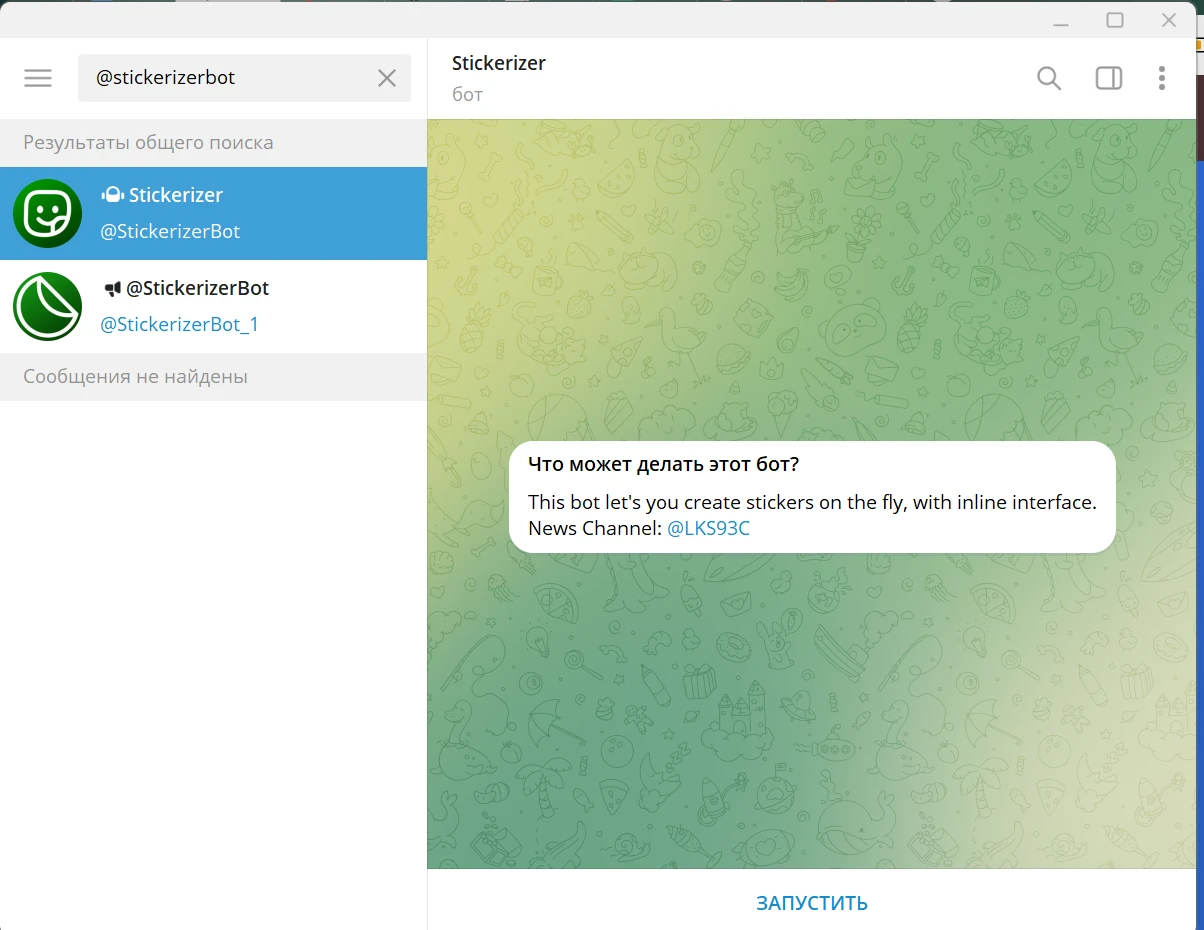This screenshot has width=1204, height=930.
Task: Open the @LKS93C news channel link
Action: coord(708,528)
